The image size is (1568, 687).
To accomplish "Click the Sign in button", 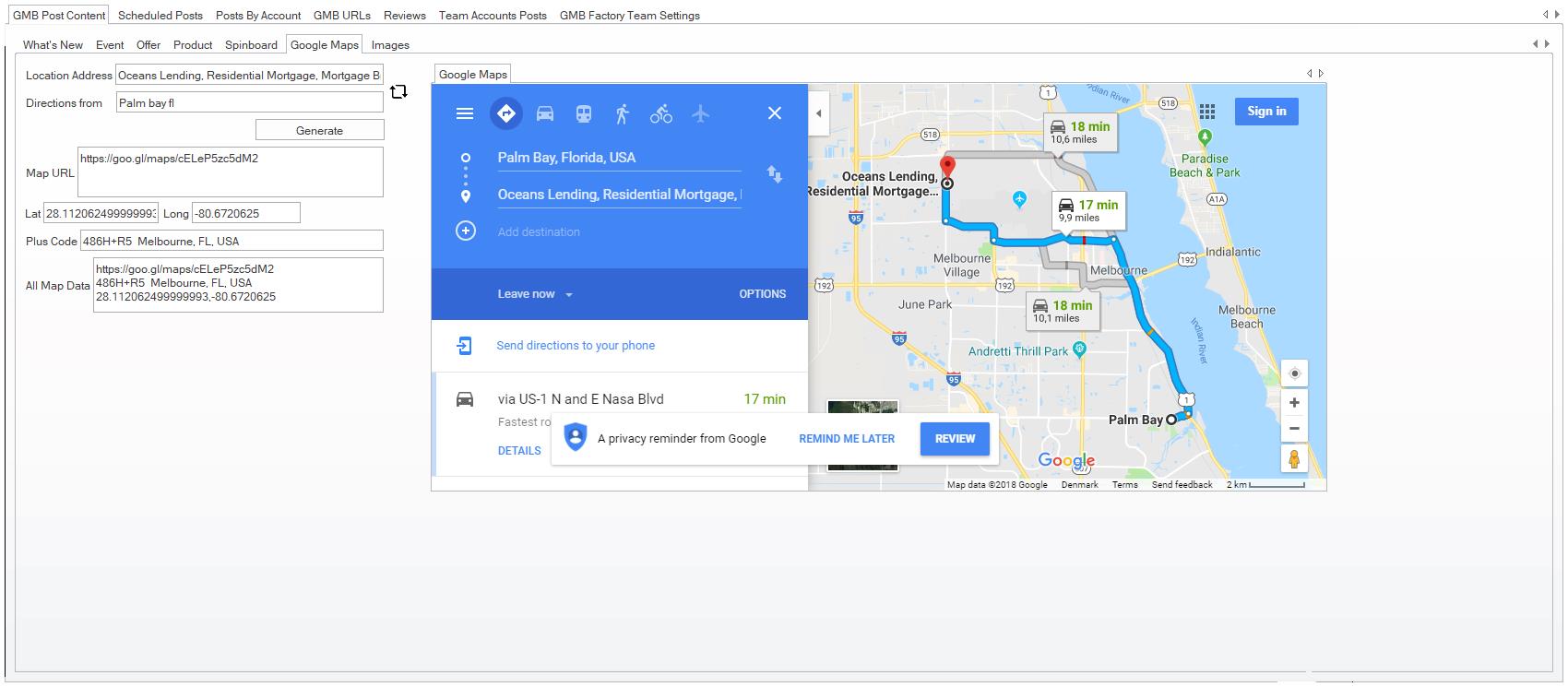I will (x=1266, y=112).
